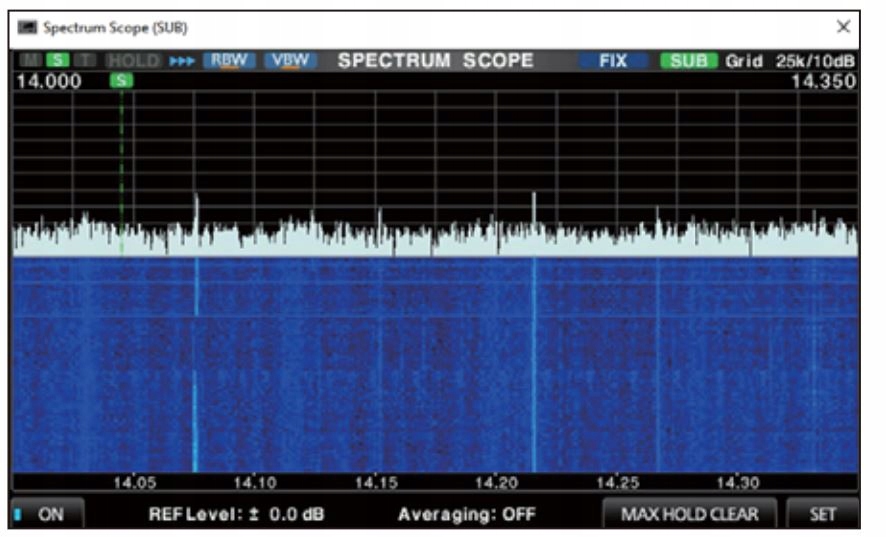Click the T marker indicator
Viewport: 887px width, 537px height.
point(86,61)
